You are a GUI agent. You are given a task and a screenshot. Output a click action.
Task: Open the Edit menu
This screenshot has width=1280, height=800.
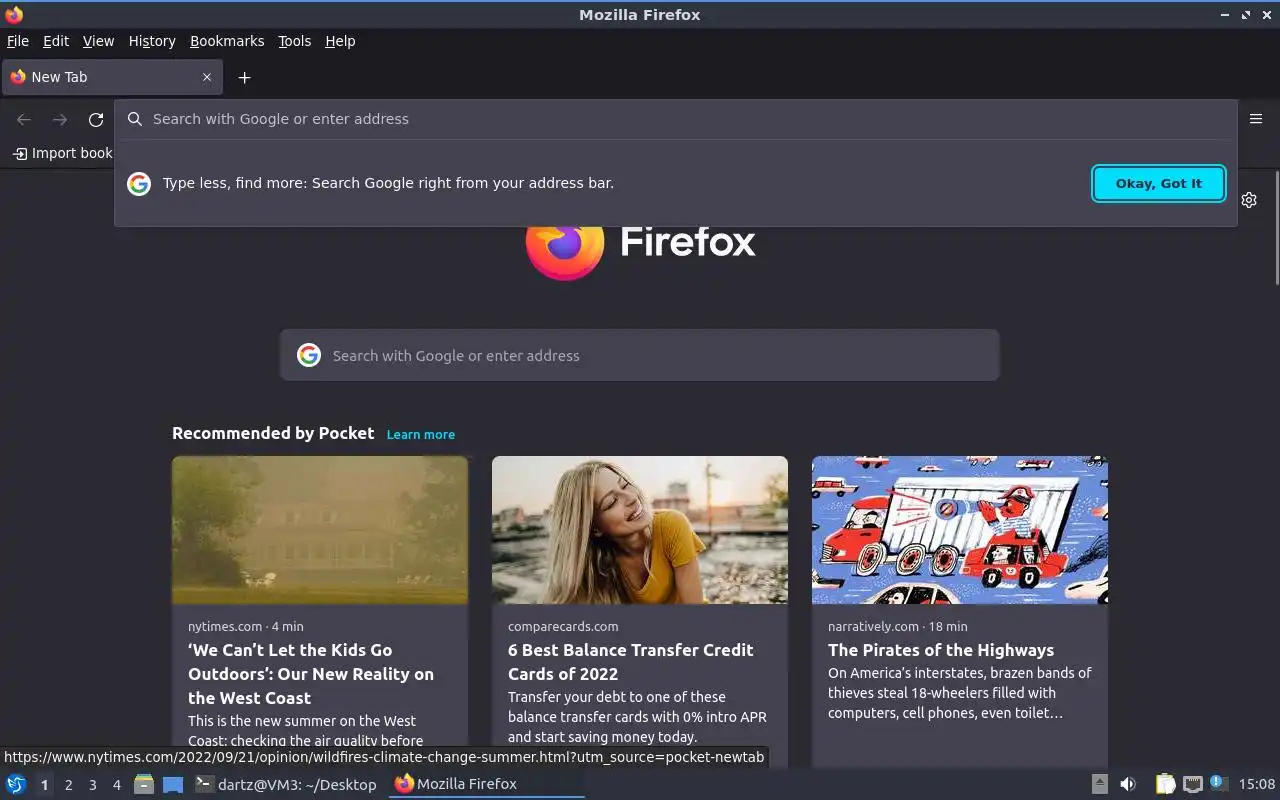pos(56,41)
